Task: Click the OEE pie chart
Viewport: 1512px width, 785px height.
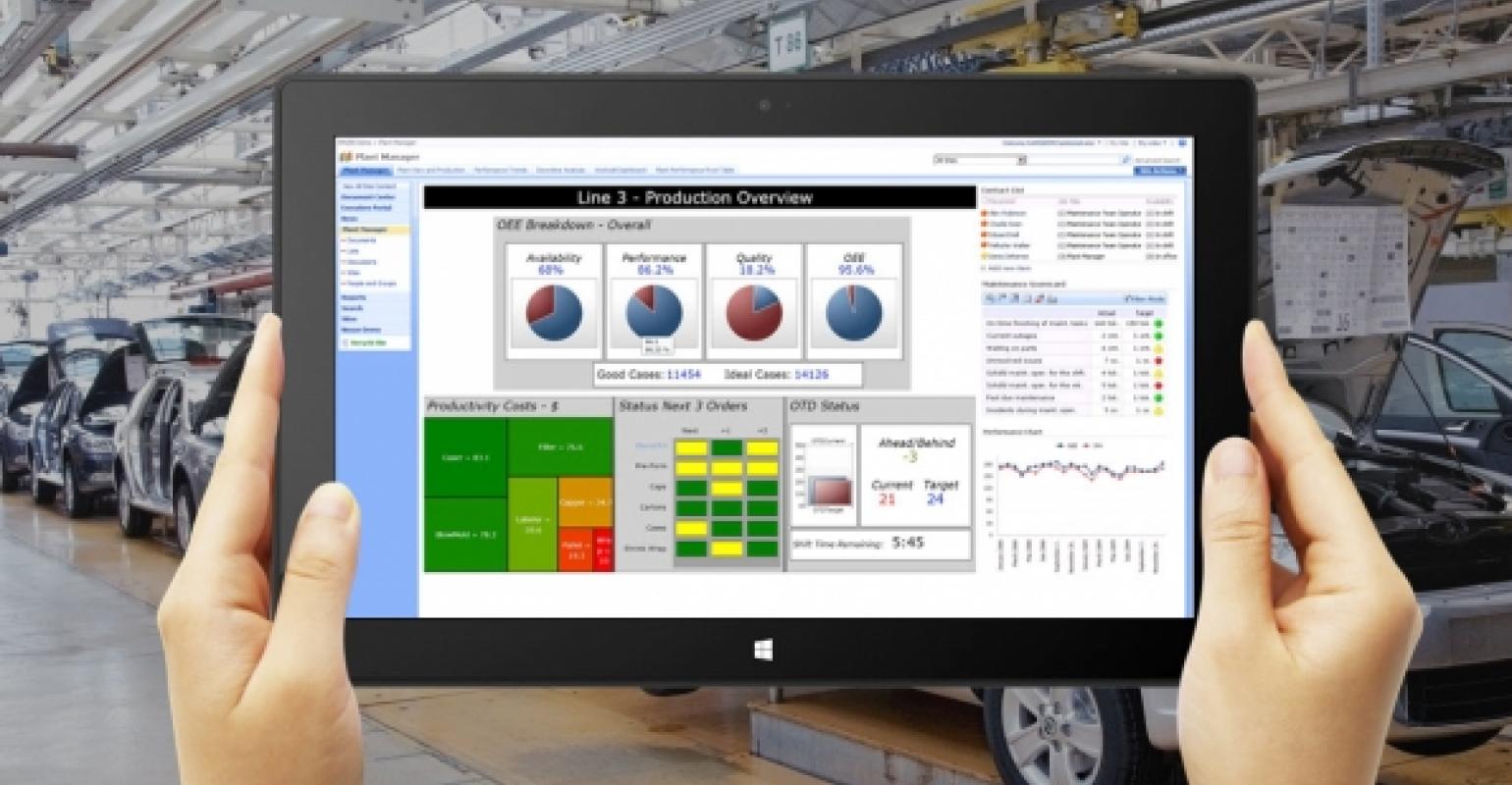Action: coord(853,313)
